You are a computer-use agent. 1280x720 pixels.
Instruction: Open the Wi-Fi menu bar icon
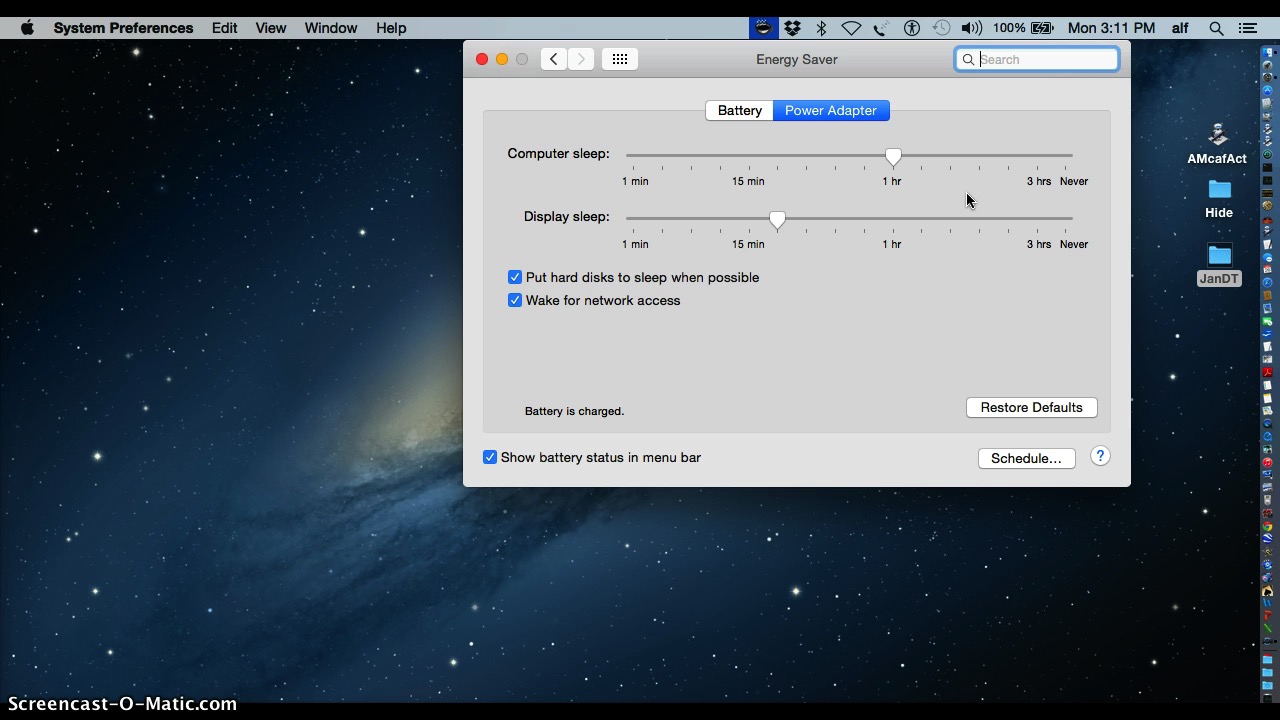pos(851,28)
